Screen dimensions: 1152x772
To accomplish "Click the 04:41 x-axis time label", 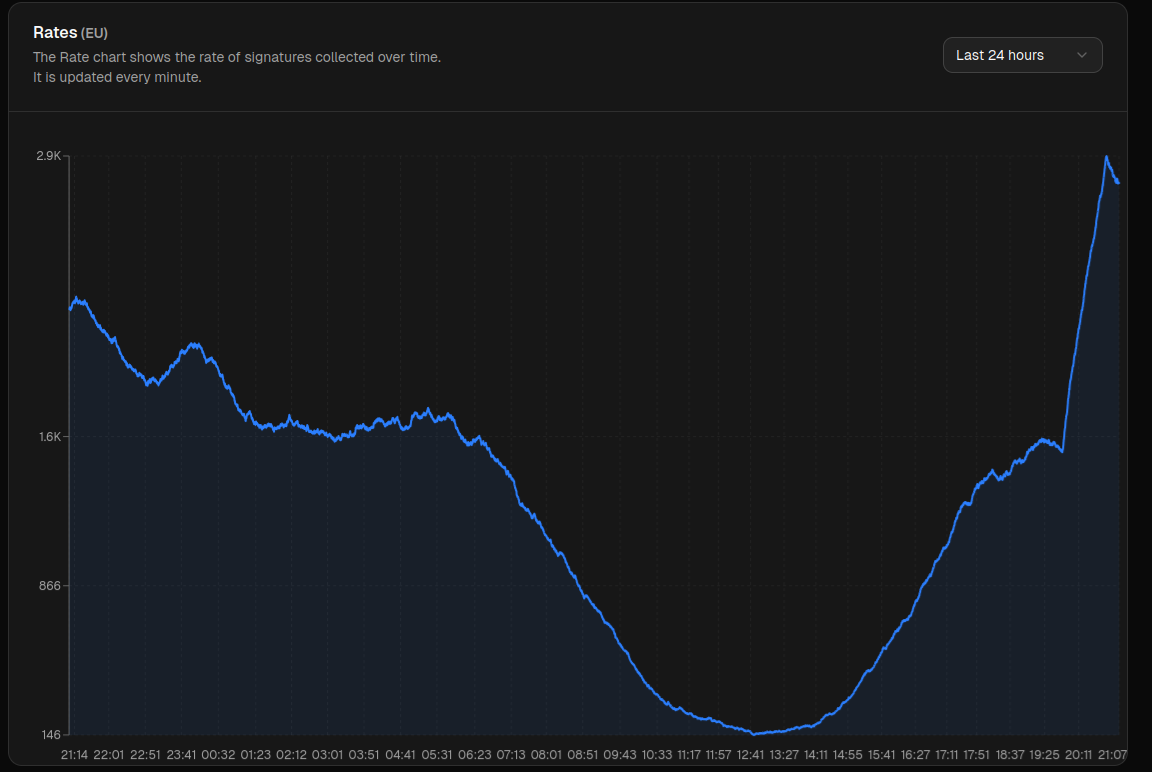I will (x=400, y=754).
